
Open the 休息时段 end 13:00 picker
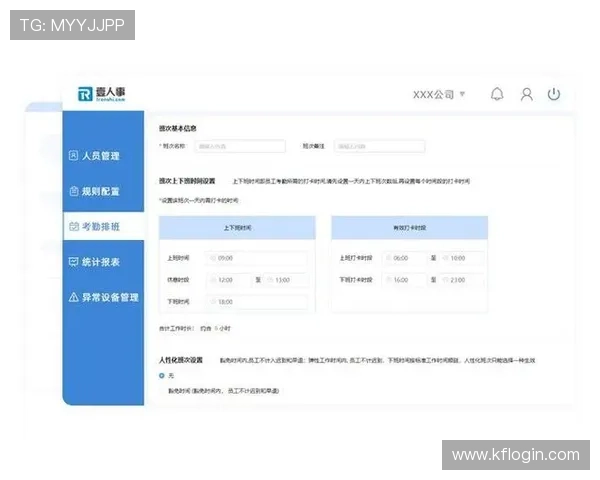(285, 280)
